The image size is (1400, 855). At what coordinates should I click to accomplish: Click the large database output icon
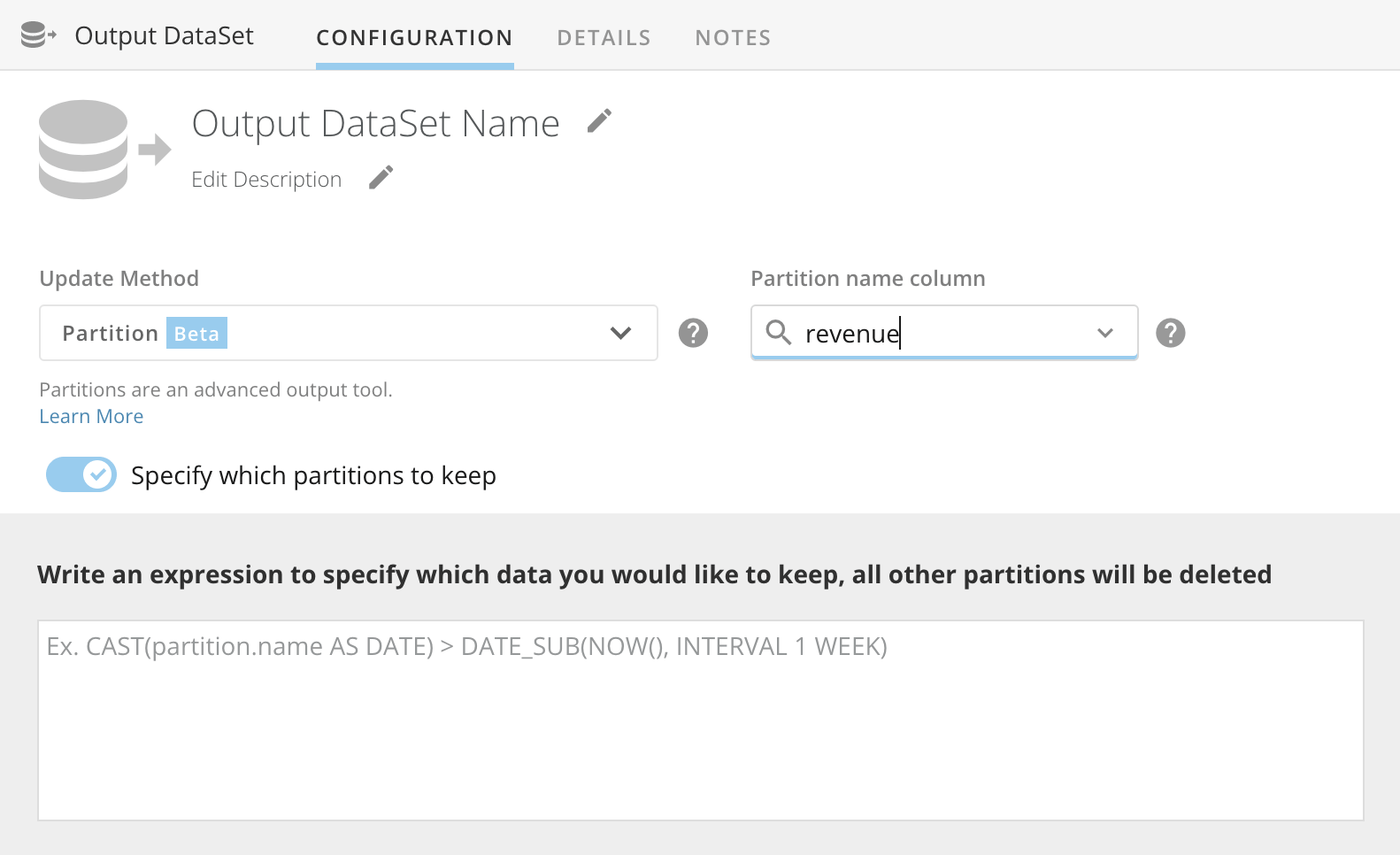pyautogui.click(x=104, y=150)
